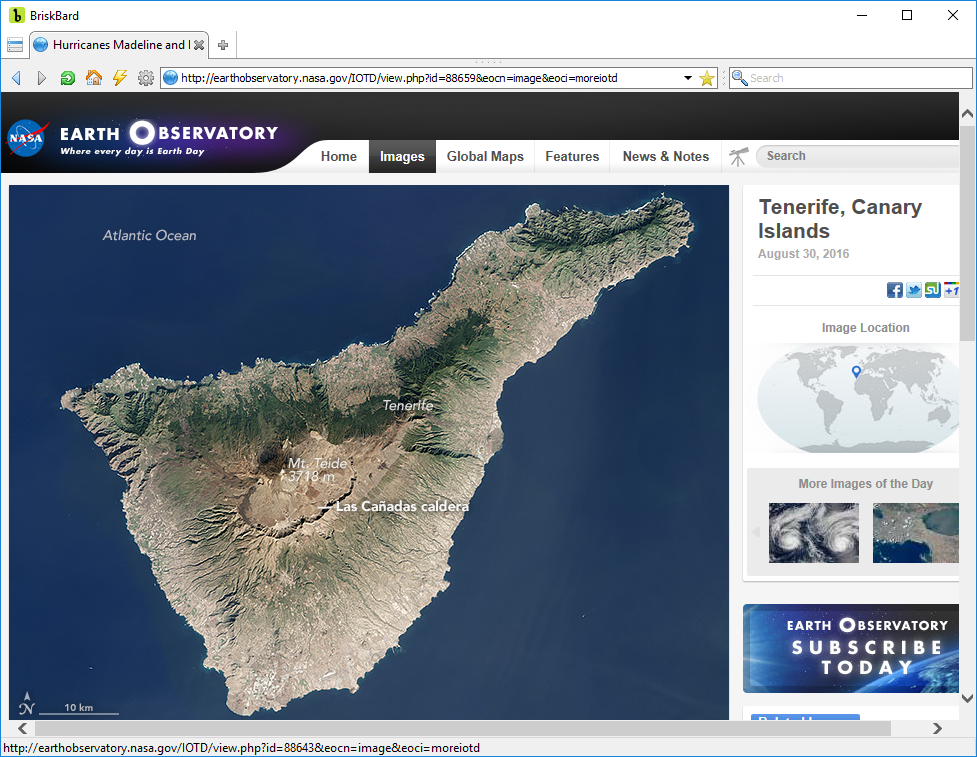977x757 pixels.
Task: Go to home page via house icon
Action: (x=93, y=78)
